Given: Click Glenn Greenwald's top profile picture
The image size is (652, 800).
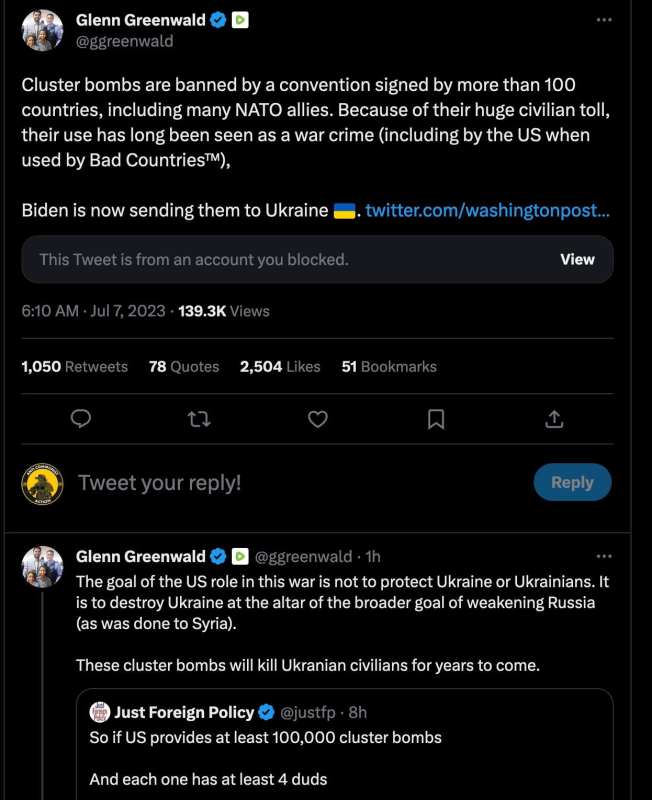Looking at the screenshot, I should (42, 31).
